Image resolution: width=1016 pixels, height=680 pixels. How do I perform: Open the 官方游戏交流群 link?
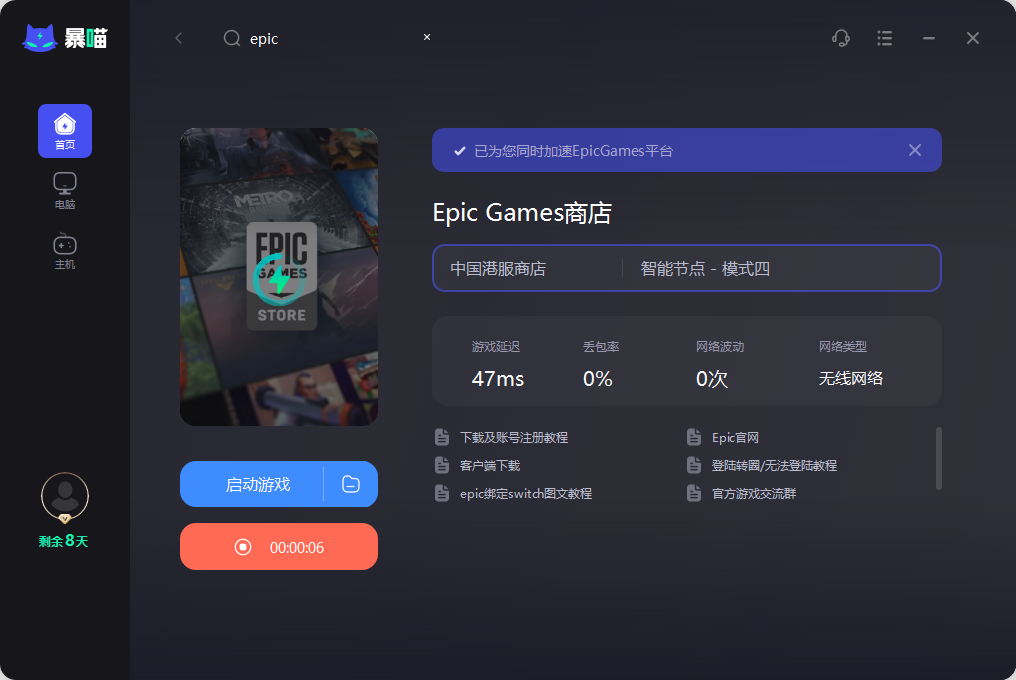(x=754, y=493)
